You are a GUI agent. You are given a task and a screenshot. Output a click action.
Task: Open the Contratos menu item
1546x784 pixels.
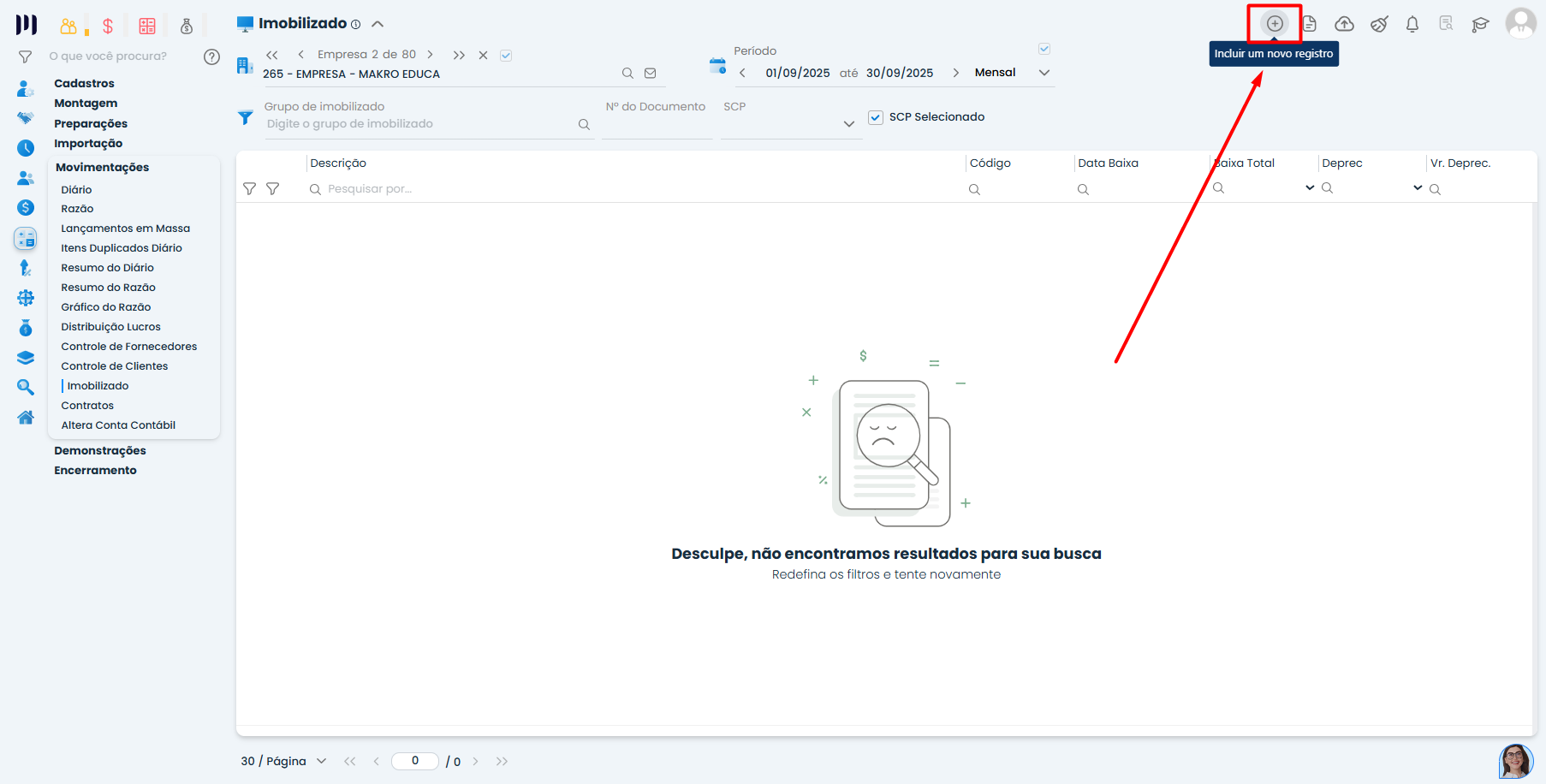(x=87, y=406)
